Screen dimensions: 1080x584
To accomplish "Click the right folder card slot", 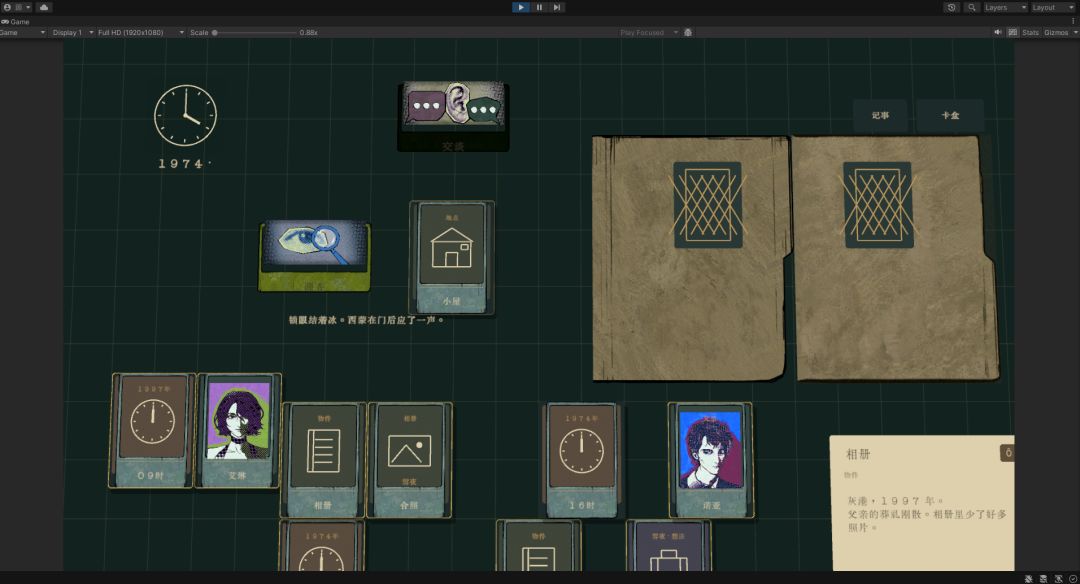I will coord(878,205).
